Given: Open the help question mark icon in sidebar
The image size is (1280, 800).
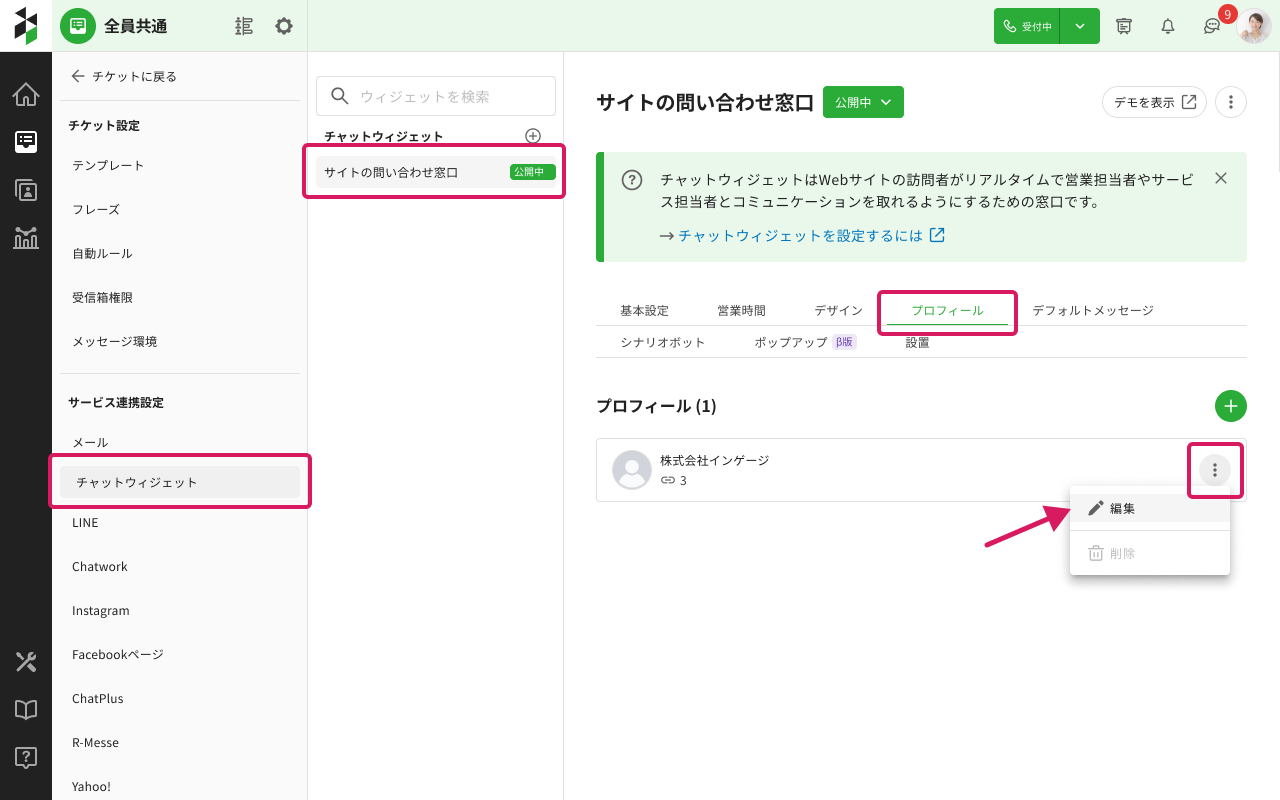Looking at the screenshot, I should tap(26, 757).
